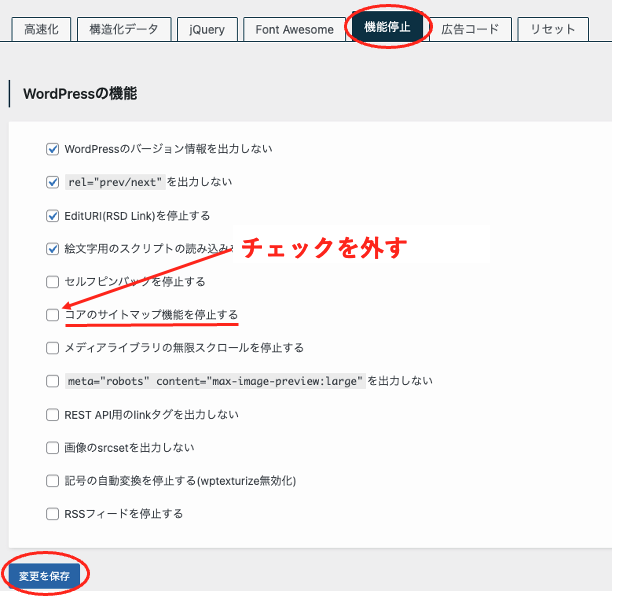Enable the meta="robots" max-image-preview checkbox
This screenshot has width=617, height=597.
click(x=53, y=381)
